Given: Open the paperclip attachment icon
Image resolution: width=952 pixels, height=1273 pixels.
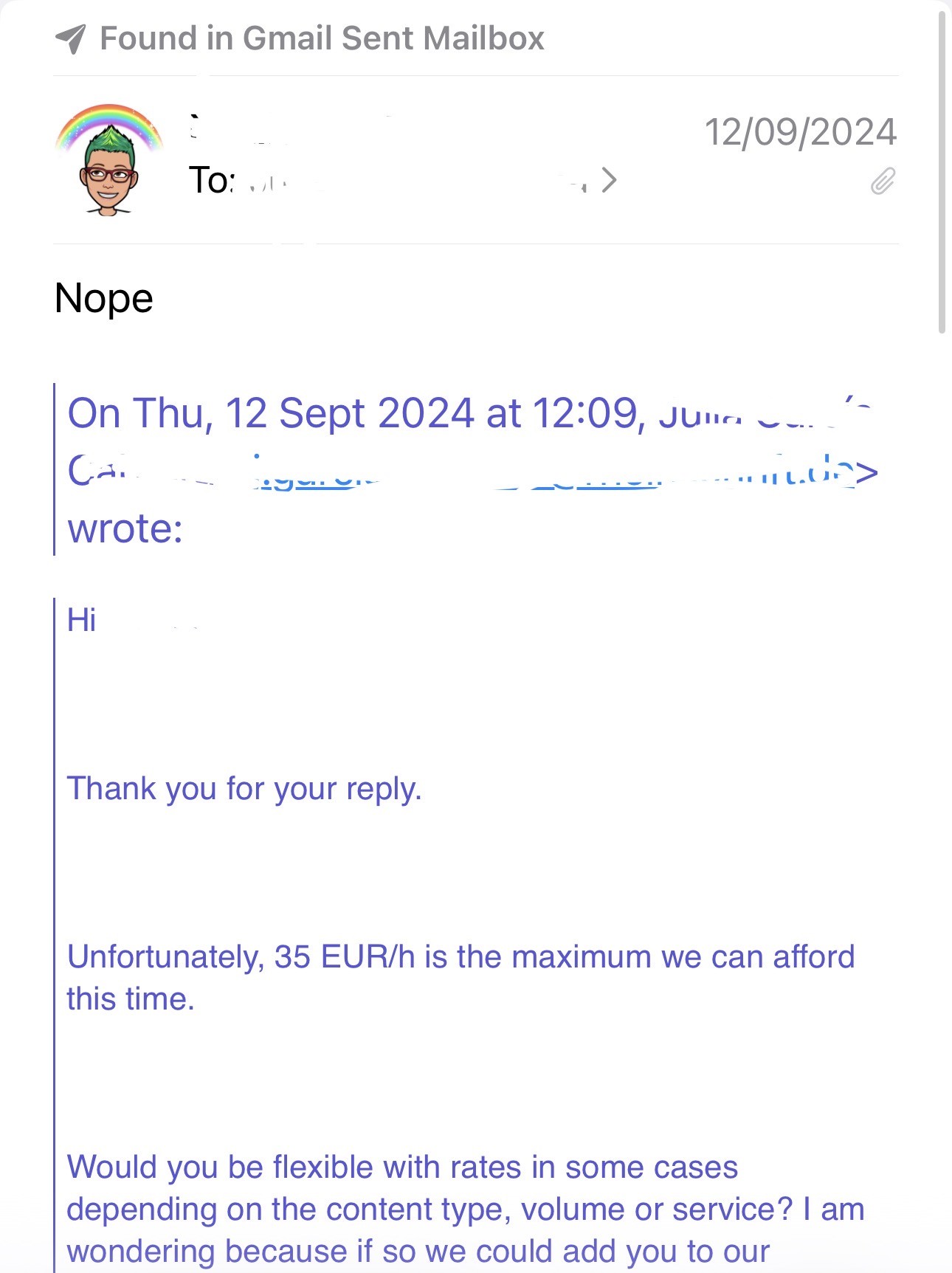Looking at the screenshot, I should click(883, 181).
